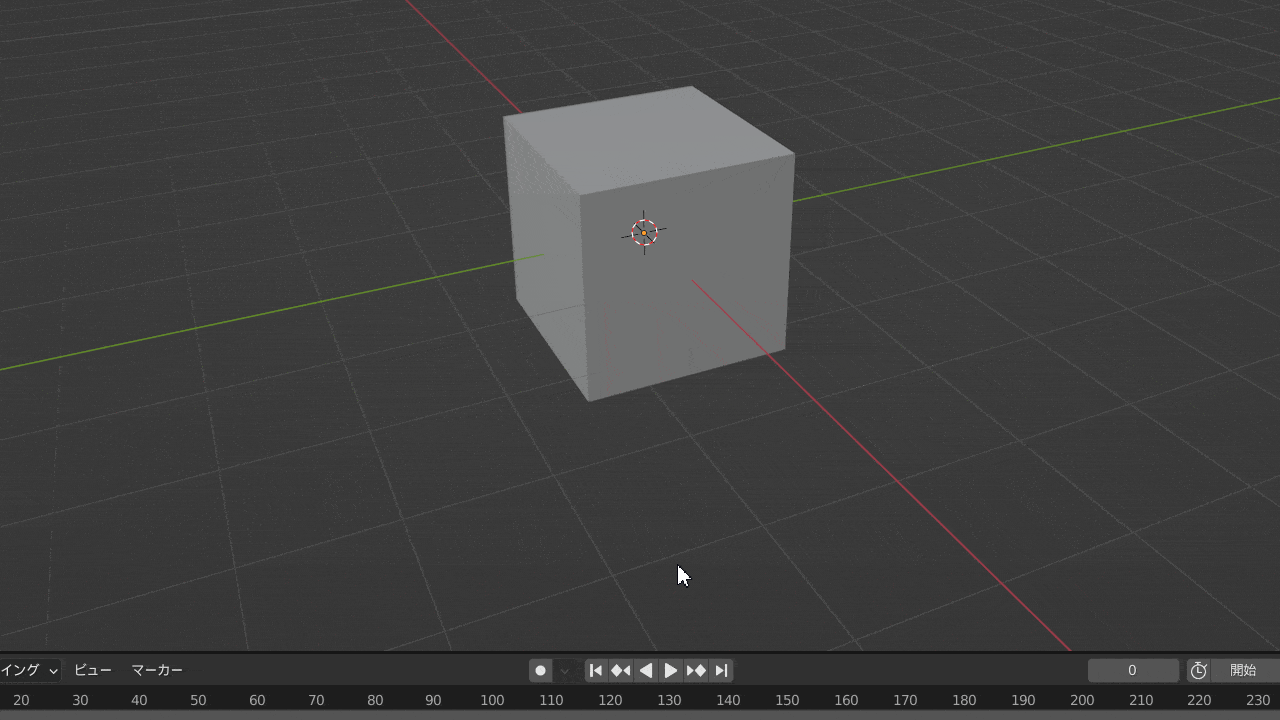The image size is (1280, 720).
Task: Click frame 100 on the timeline ruler
Action: pyautogui.click(x=492, y=700)
